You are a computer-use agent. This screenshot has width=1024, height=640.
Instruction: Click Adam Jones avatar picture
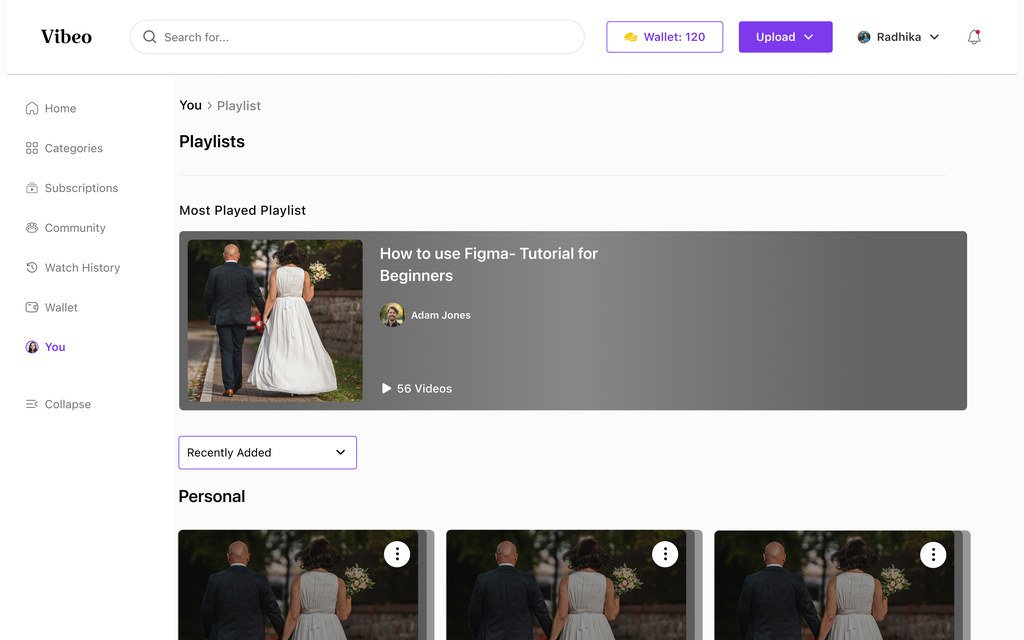392,315
